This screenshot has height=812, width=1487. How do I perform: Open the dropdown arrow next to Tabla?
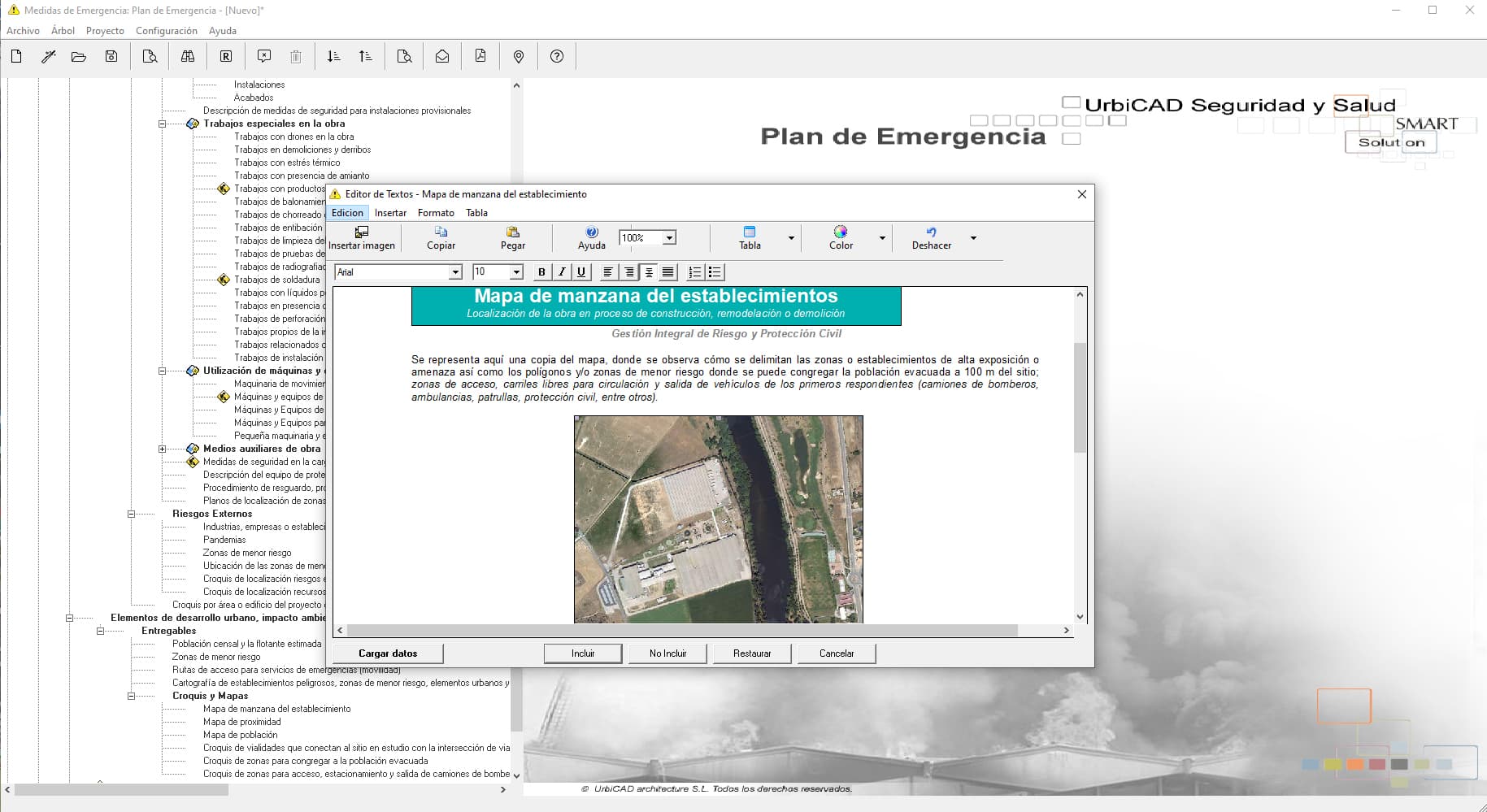(x=791, y=238)
